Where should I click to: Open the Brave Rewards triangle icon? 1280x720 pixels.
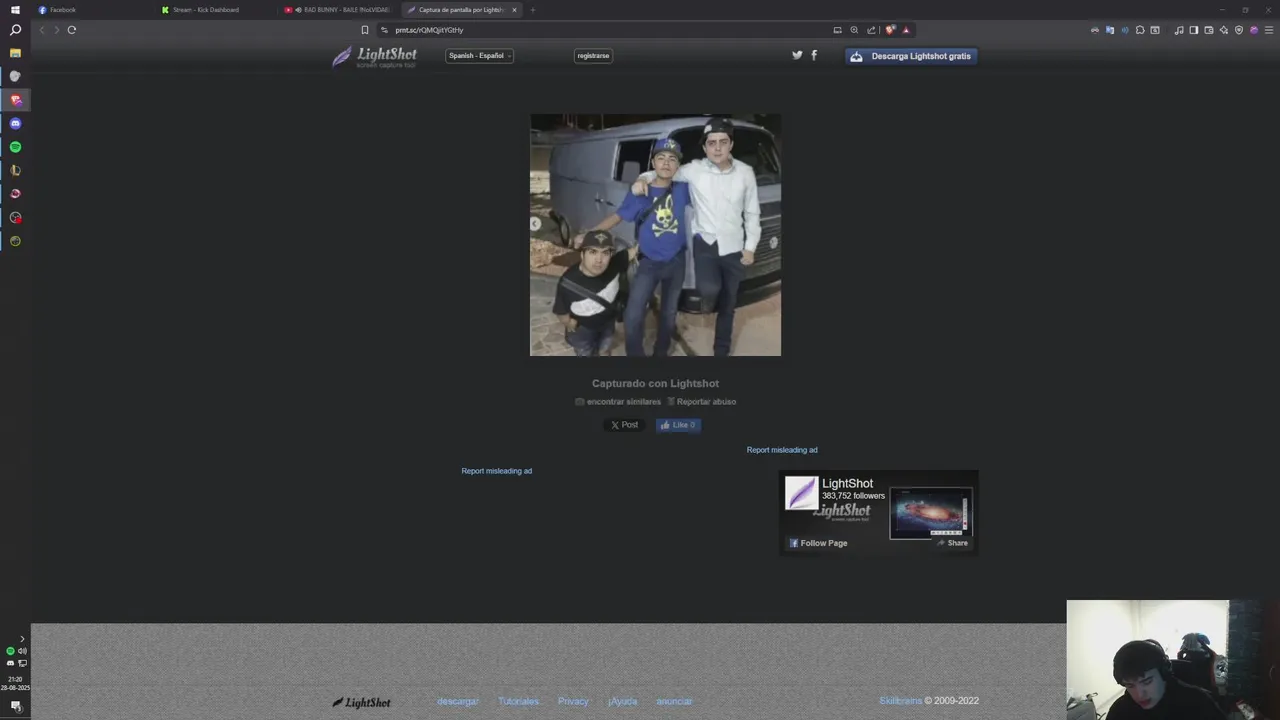tap(906, 30)
